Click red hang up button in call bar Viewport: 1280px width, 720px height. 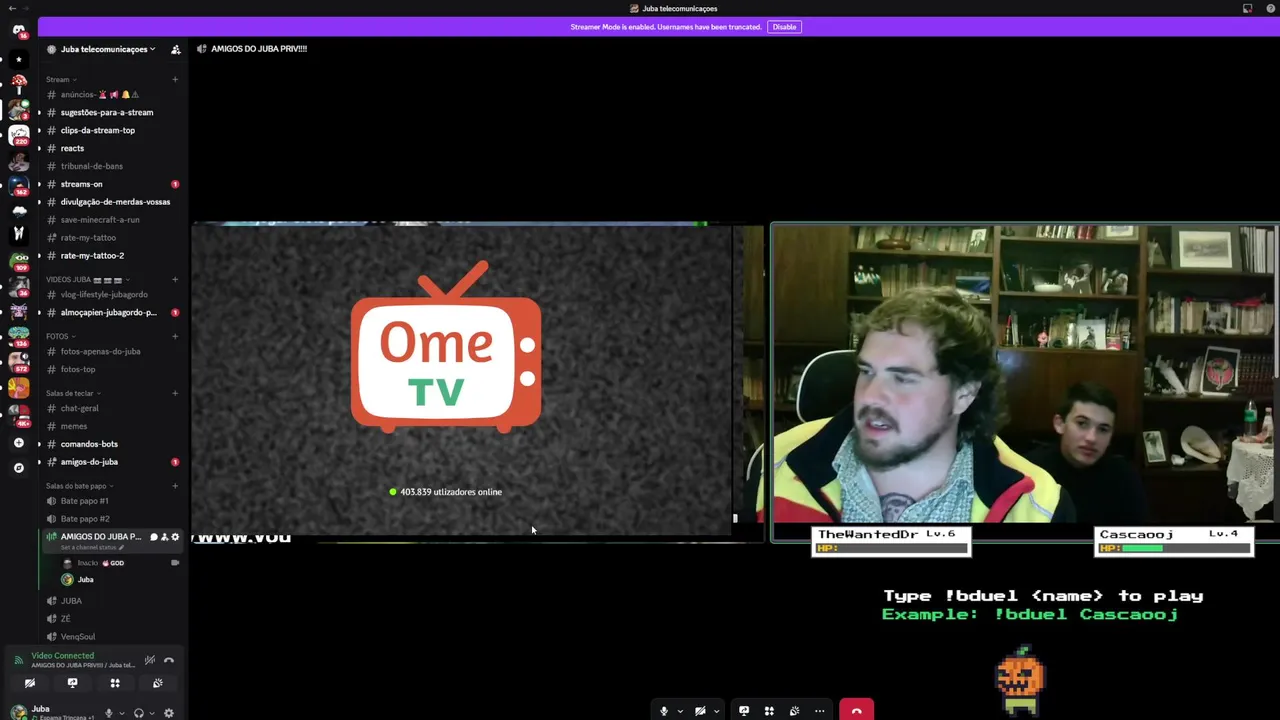856,710
